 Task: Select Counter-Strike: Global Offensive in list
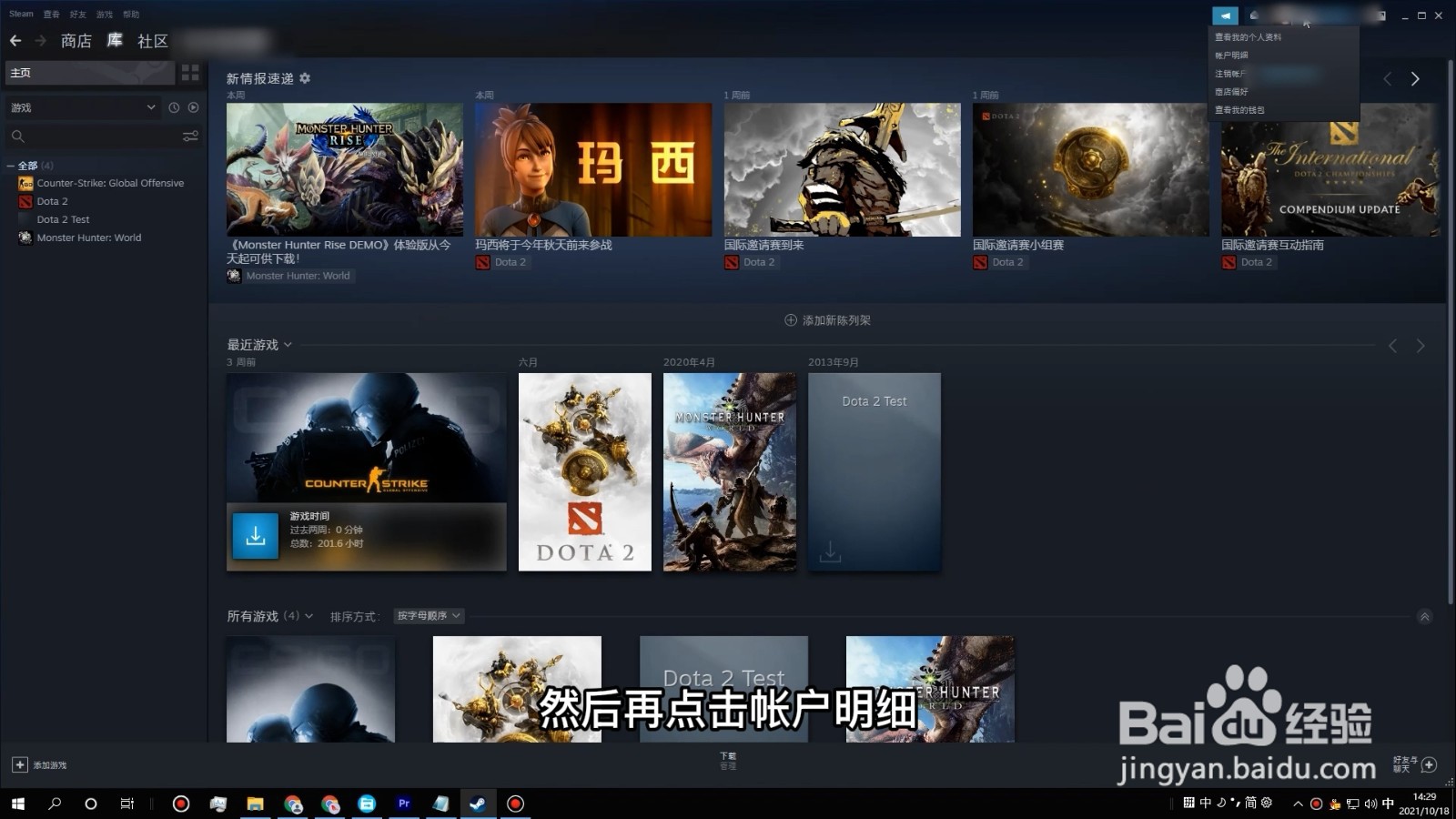click(x=110, y=183)
